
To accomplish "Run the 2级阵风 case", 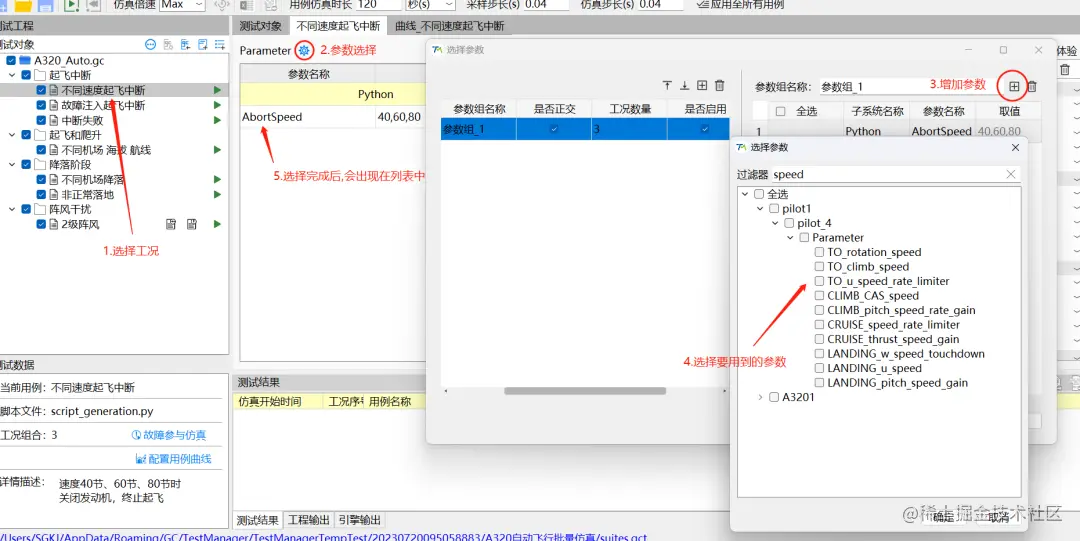I will (x=218, y=224).
